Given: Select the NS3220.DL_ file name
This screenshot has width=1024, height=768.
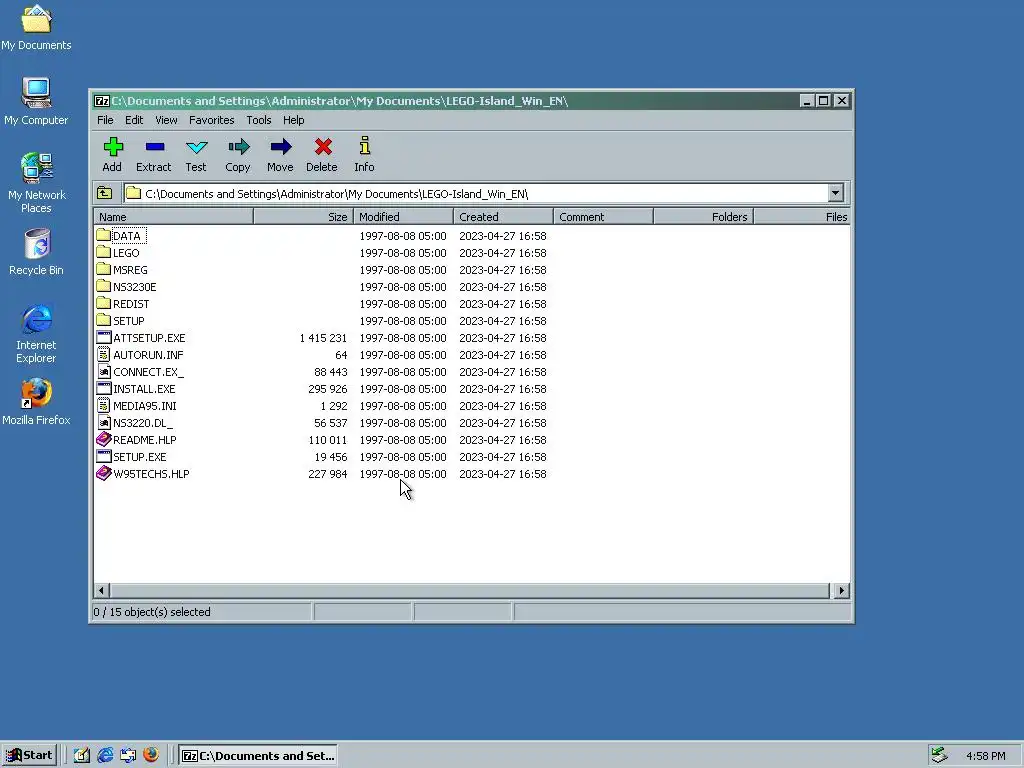Looking at the screenshot, I should [x=142, y=423].
